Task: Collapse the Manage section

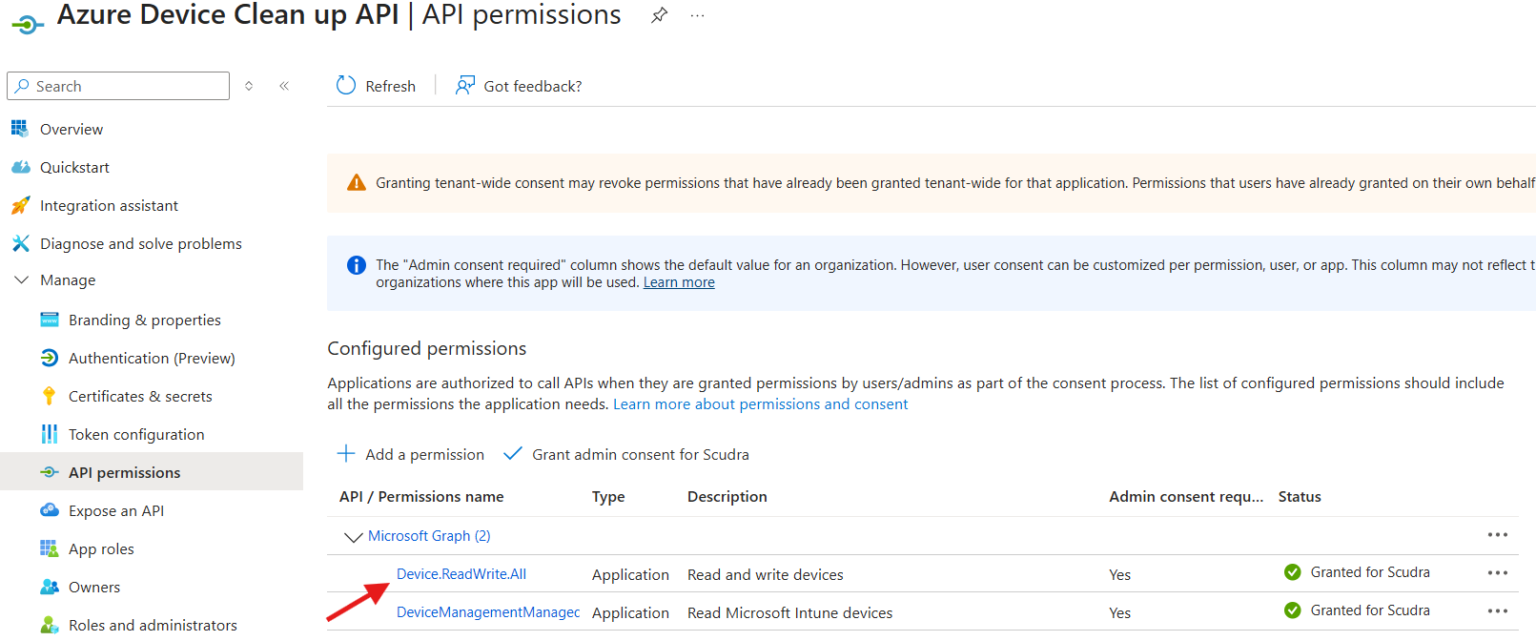Action: click(21, 281)
